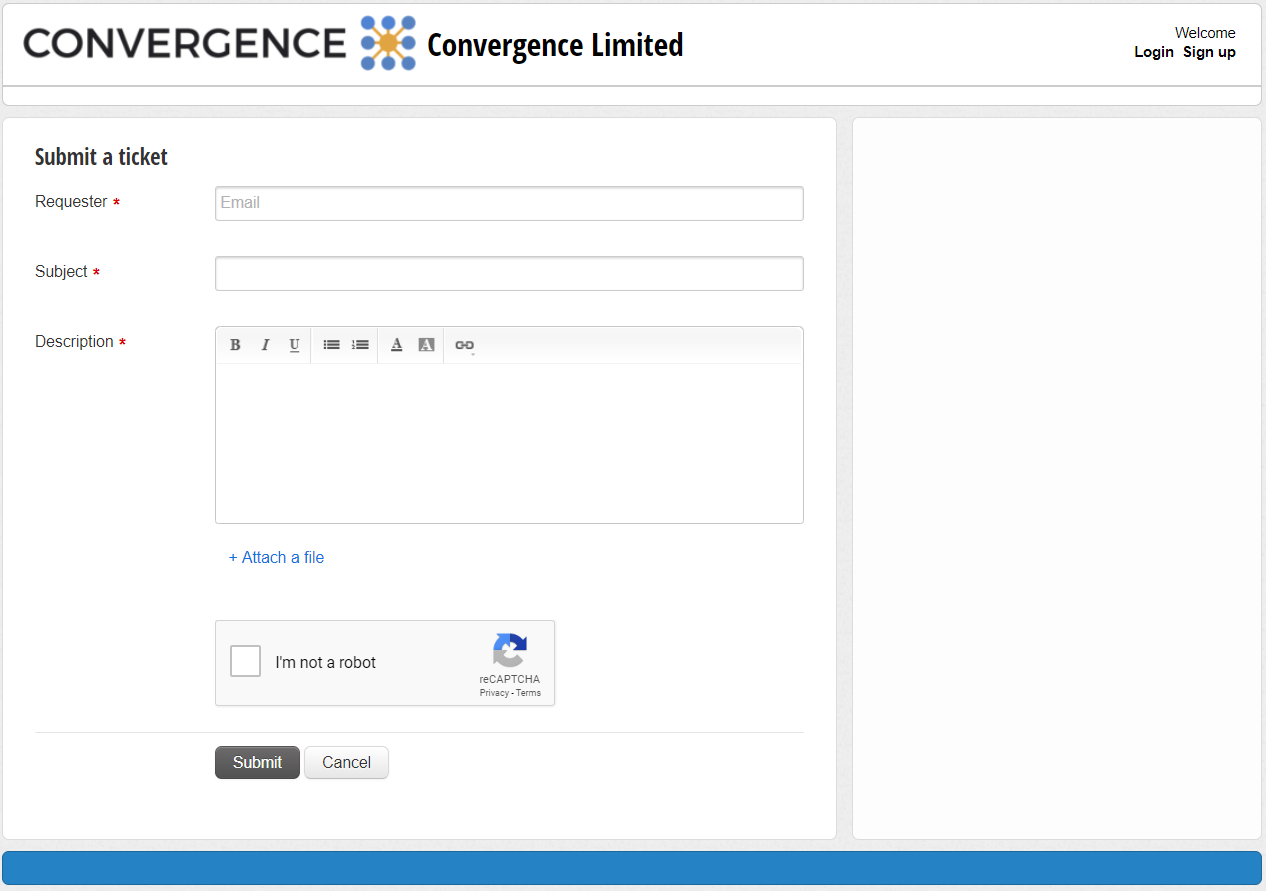
Task: Select the Italic formatting icon
Action: 265,344
